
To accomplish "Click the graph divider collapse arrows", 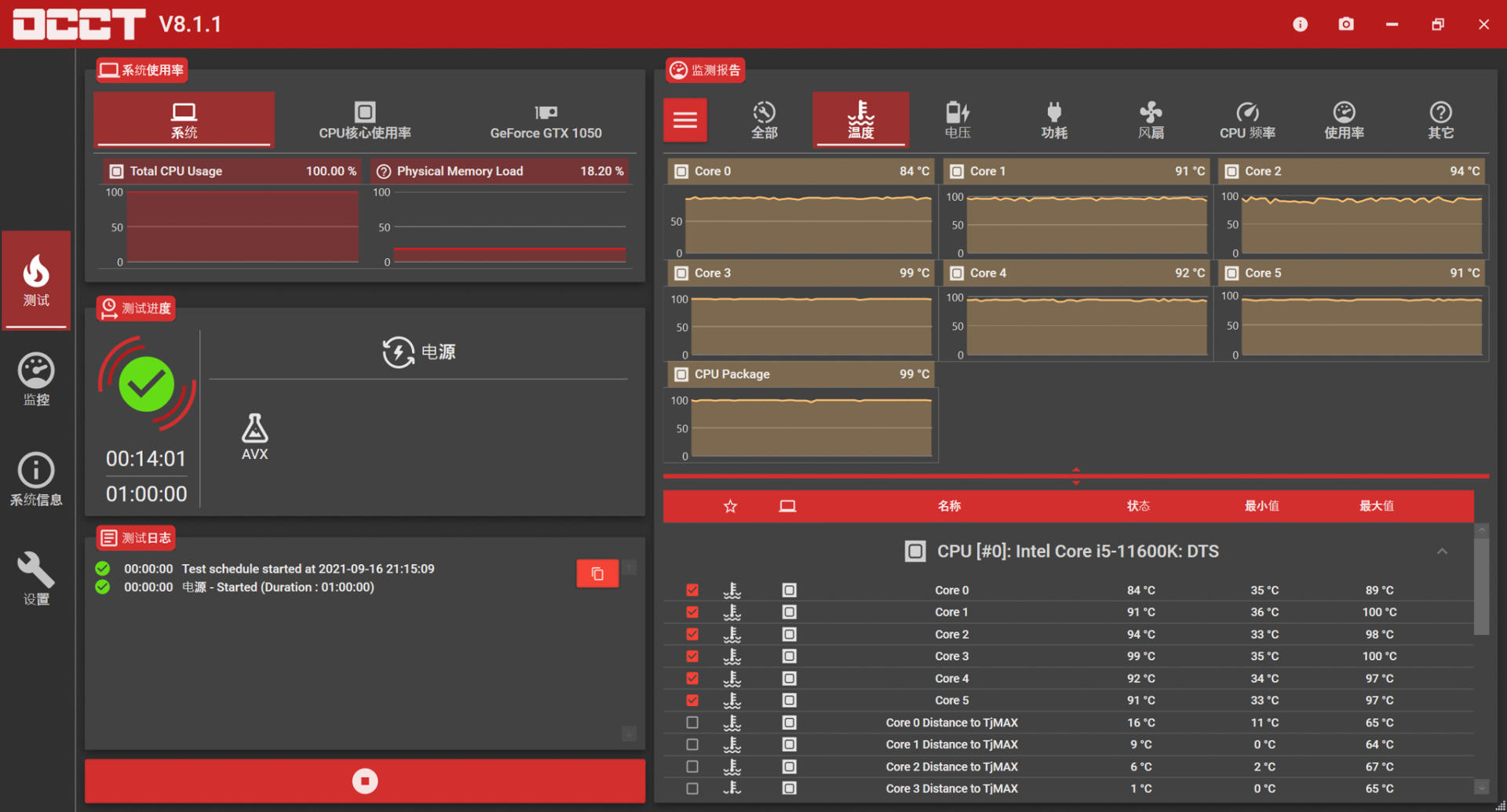I will (x=1076, y=476).
